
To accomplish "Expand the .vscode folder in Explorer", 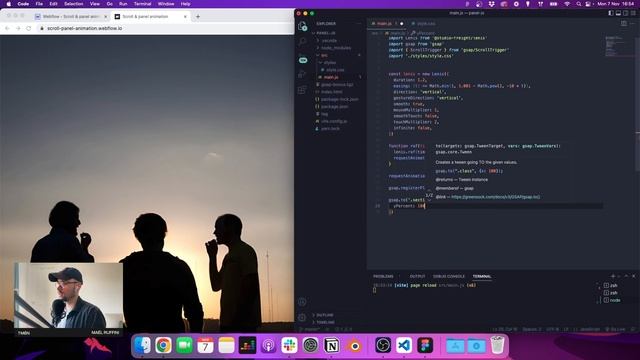I will (x=329, y=40).
